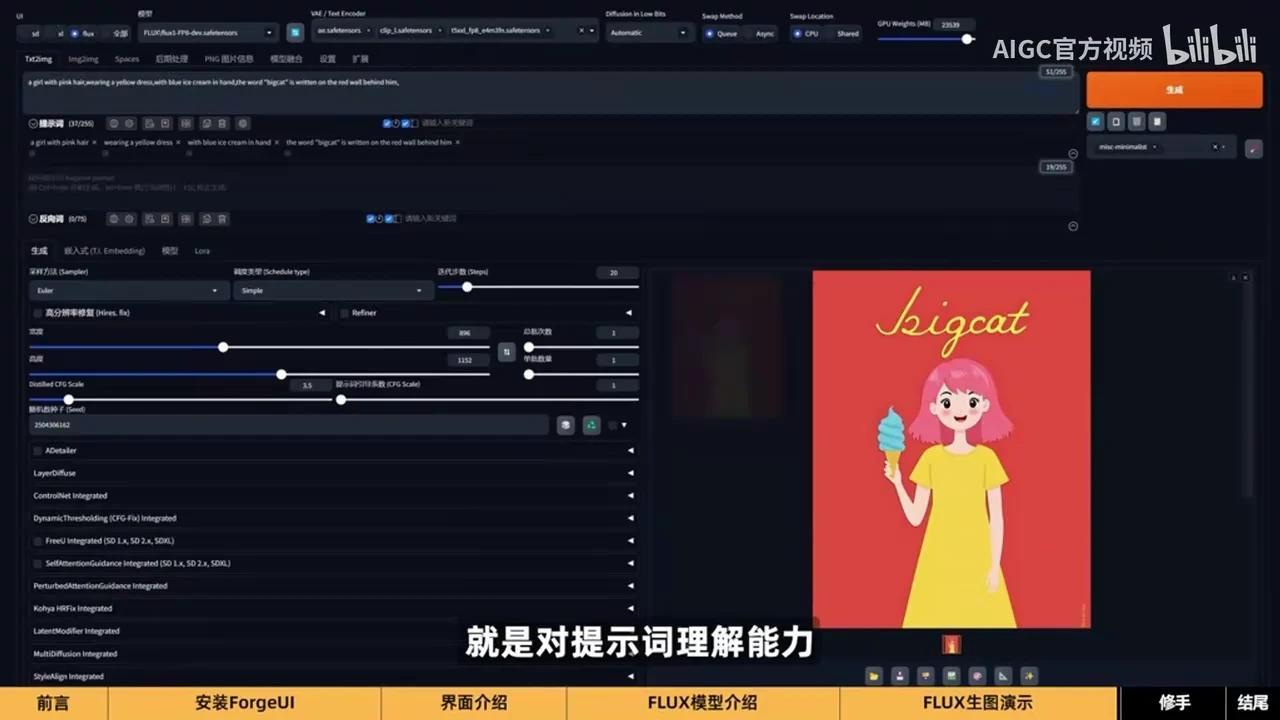
Task: Enable the Hires. fix checkbox
Action: pyautogui.click(x=38, y=313)
